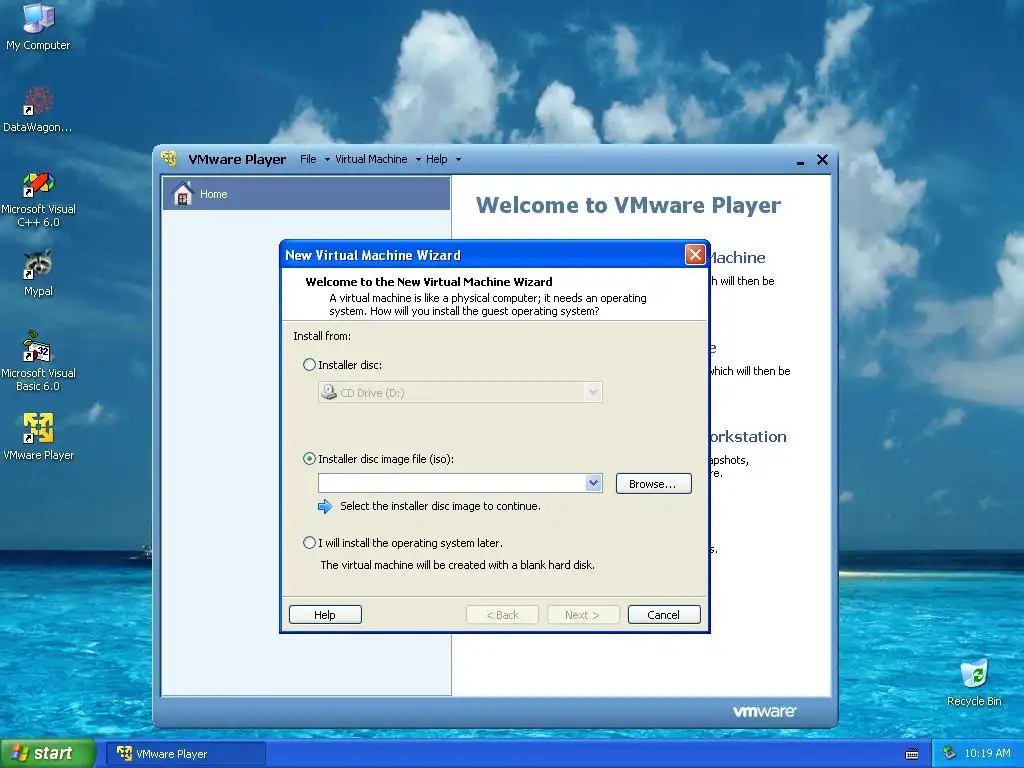Screen dimensions: 1024x768
Task: Click the 10:19 AM system clock
Action: [987, 753]
